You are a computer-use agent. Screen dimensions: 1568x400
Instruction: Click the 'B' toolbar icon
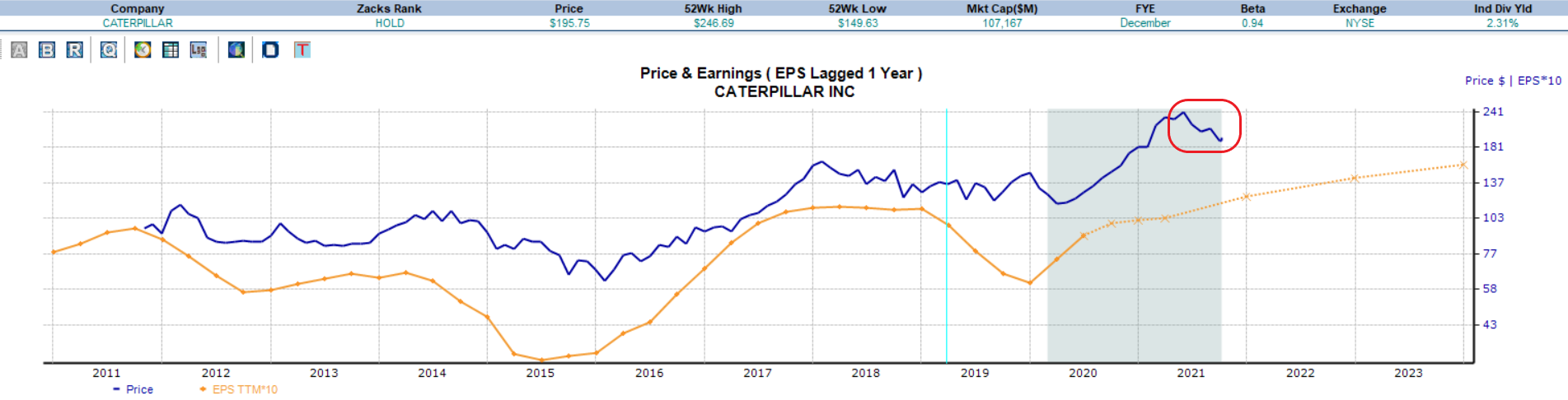coord(47,50)
